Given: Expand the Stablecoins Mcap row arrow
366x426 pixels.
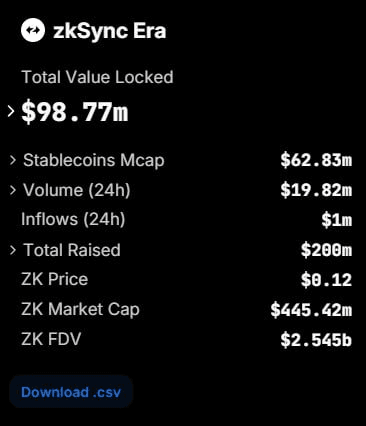Looking at the screenshot, I should (x=13, y=160).
